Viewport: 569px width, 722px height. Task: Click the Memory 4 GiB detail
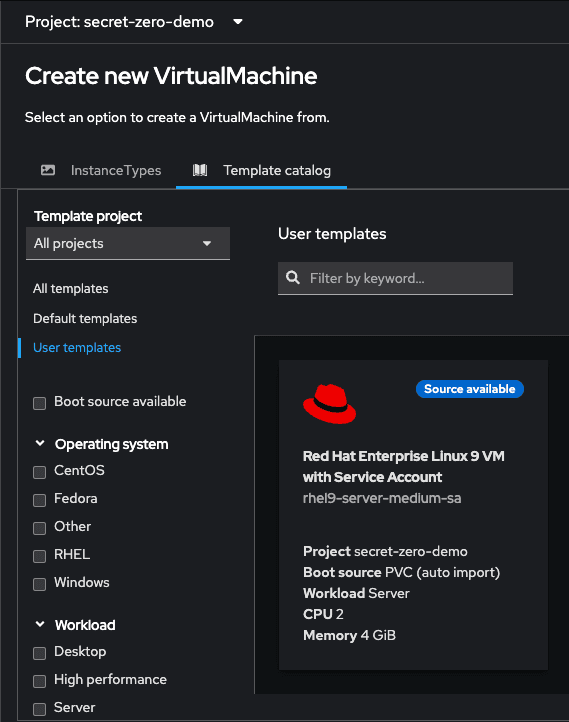pyautogui.click(x=349, y=635)
